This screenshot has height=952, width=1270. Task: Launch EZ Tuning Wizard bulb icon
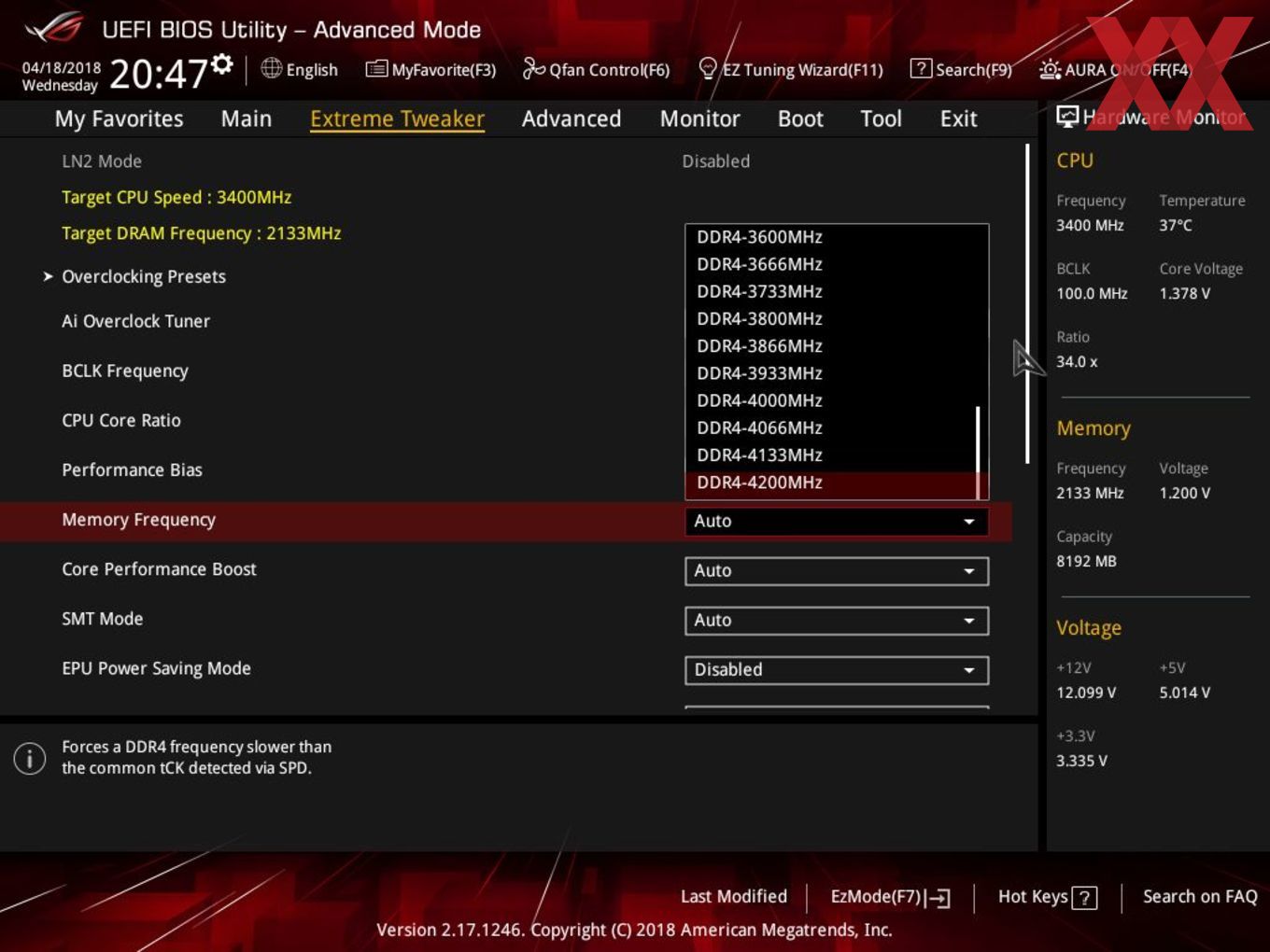[x=708, y=68]
